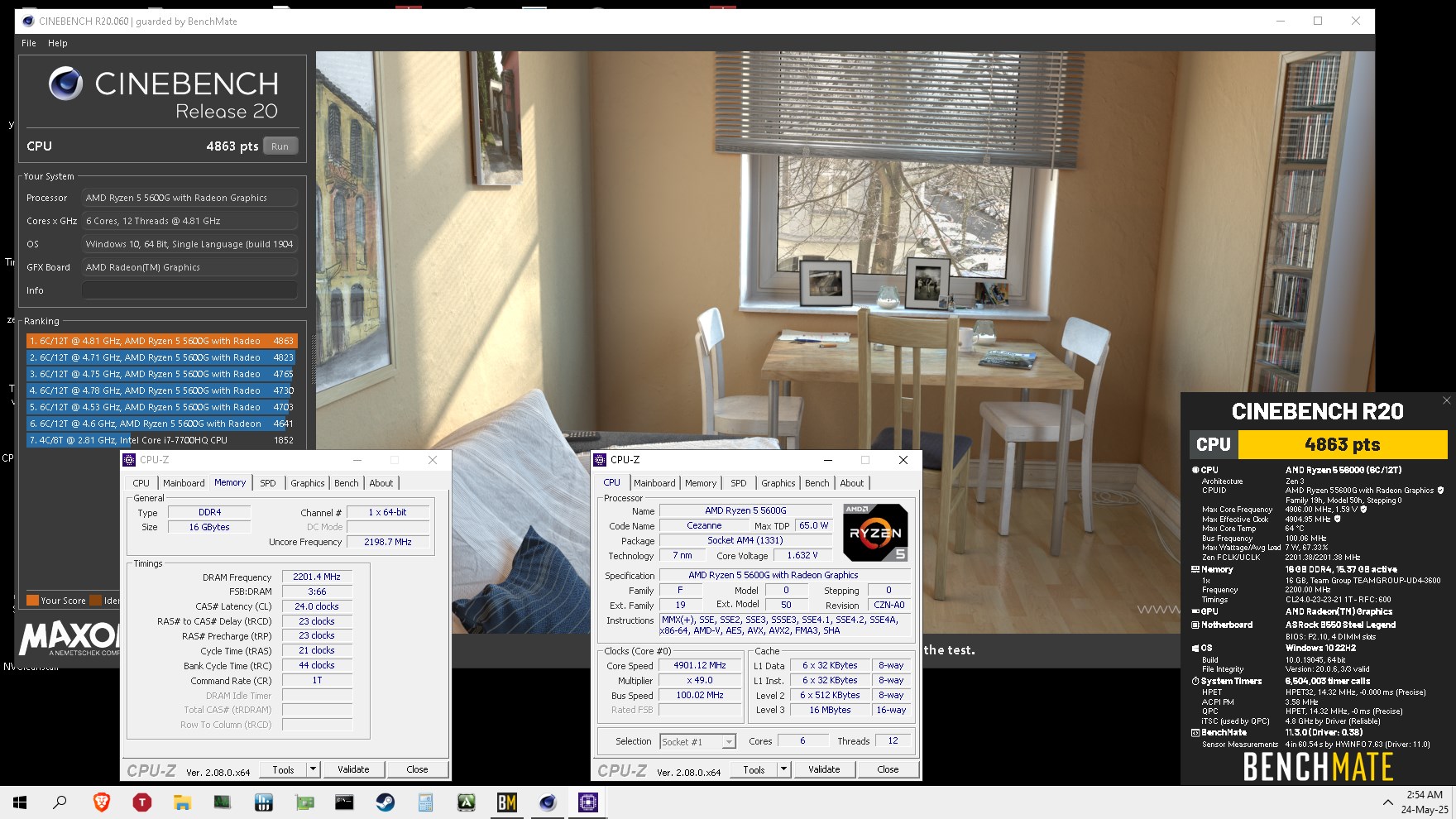Select ranking row 4 scoring 4730

coord(161,390)
